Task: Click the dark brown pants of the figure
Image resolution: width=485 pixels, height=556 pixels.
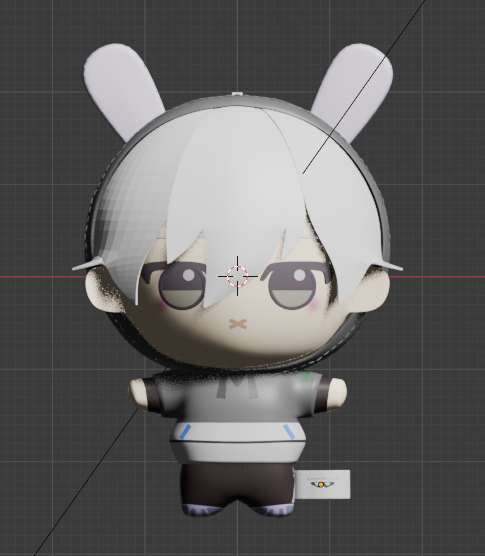Action: click(x=238, y=484)
